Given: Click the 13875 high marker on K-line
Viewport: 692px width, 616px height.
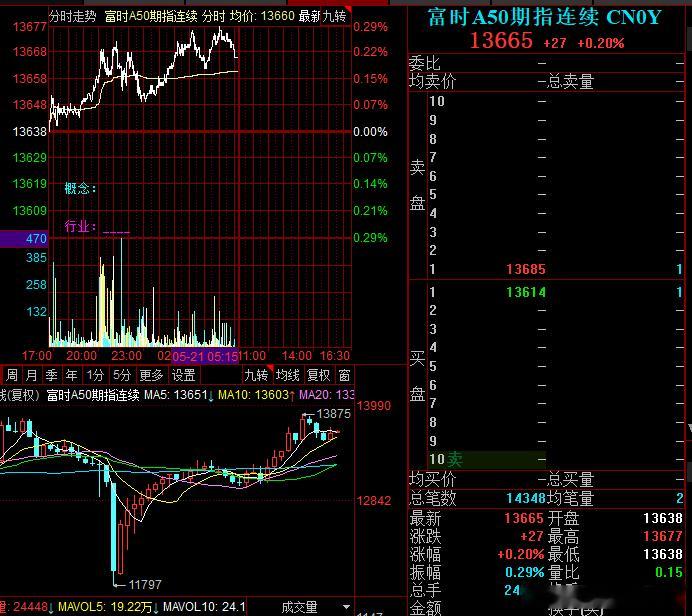Looking at the screenshot, I should pos(333,414).
